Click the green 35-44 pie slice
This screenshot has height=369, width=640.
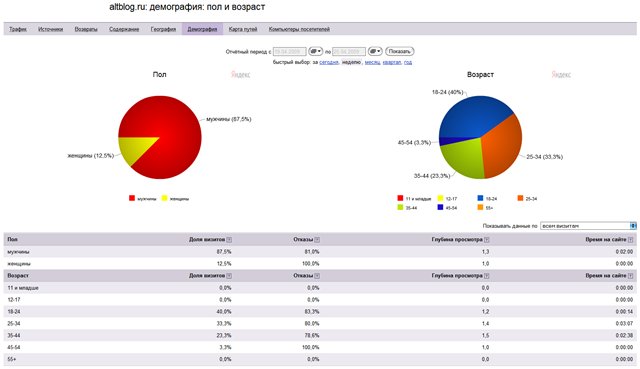point(465,159)
